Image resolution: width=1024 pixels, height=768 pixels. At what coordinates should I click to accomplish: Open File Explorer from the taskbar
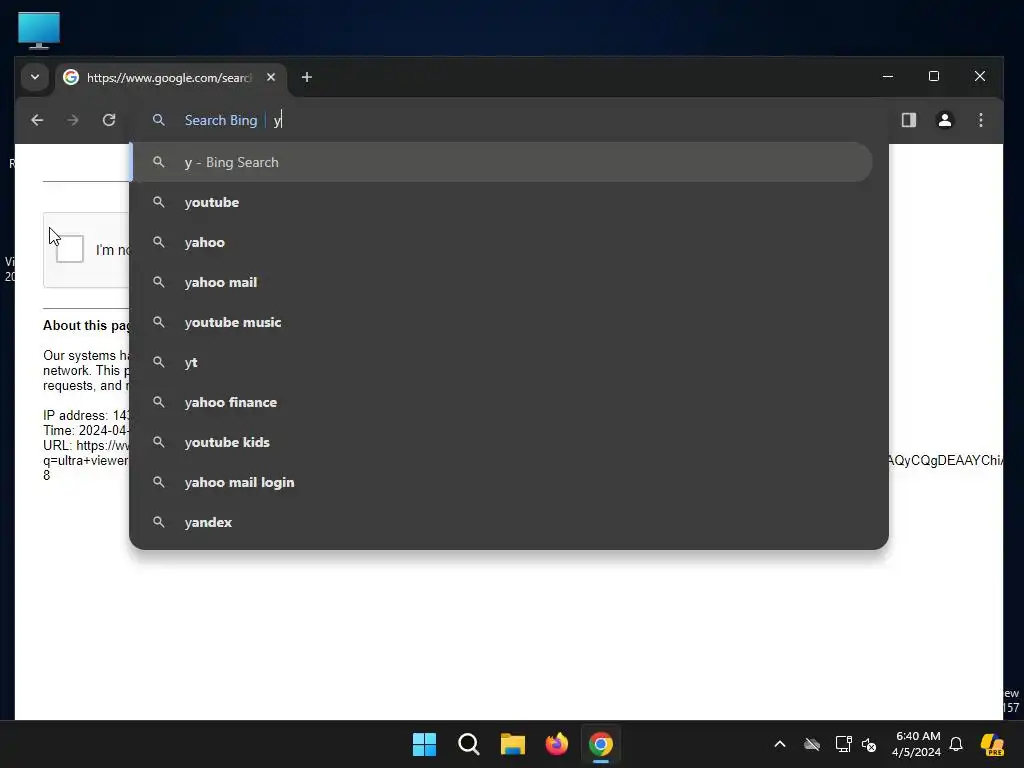513,744
